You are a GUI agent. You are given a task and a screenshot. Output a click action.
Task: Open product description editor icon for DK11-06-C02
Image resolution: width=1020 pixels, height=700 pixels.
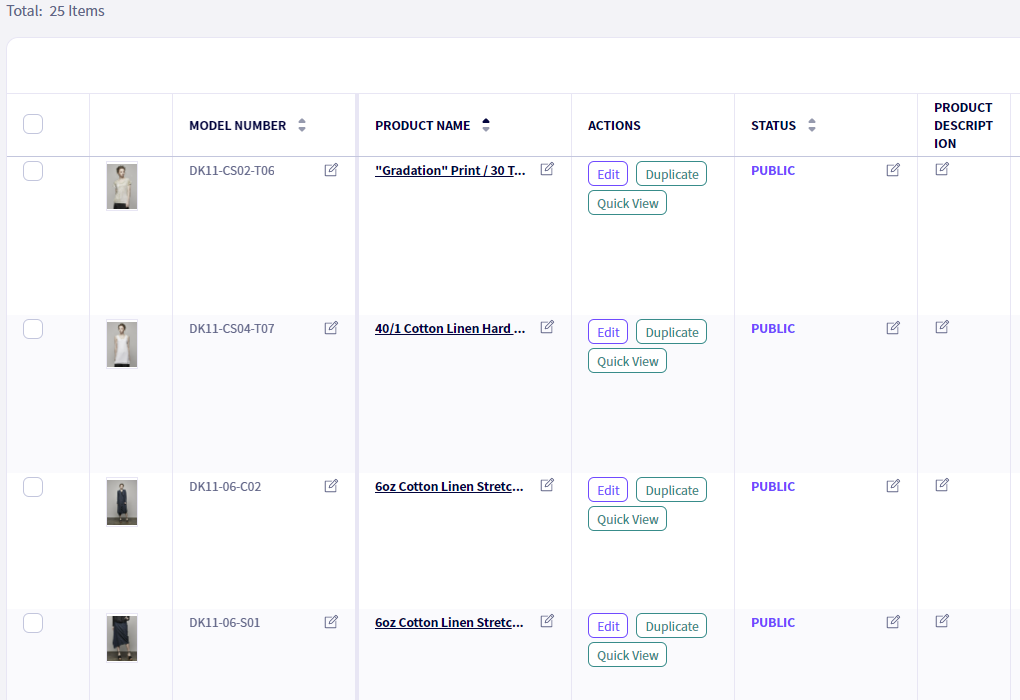point(942,485)
